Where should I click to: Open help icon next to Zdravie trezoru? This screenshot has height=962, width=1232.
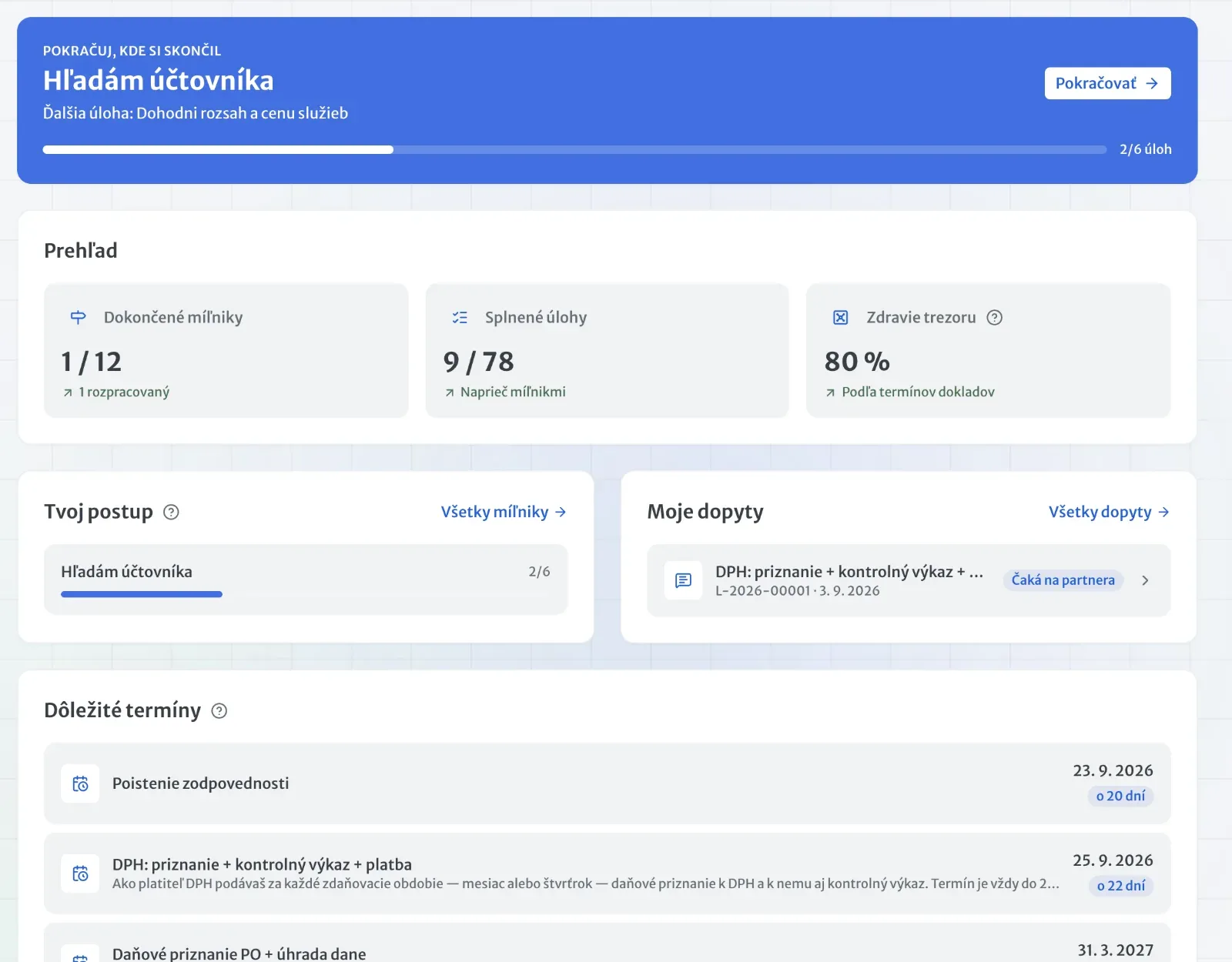(x=995, y=317)
